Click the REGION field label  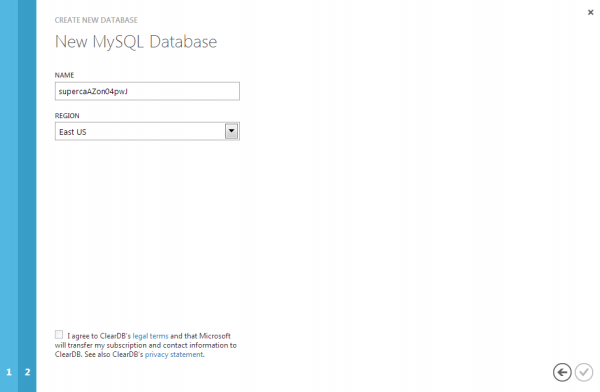click(x=67, y=116)
